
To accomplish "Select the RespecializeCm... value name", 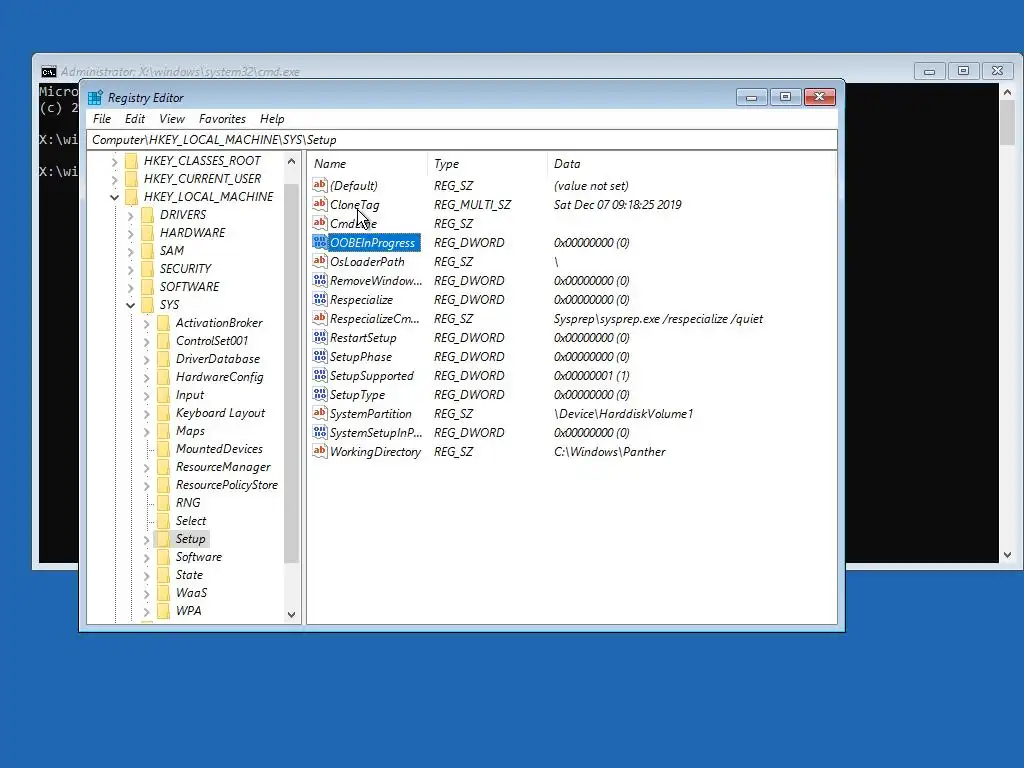I will [375, 319].
